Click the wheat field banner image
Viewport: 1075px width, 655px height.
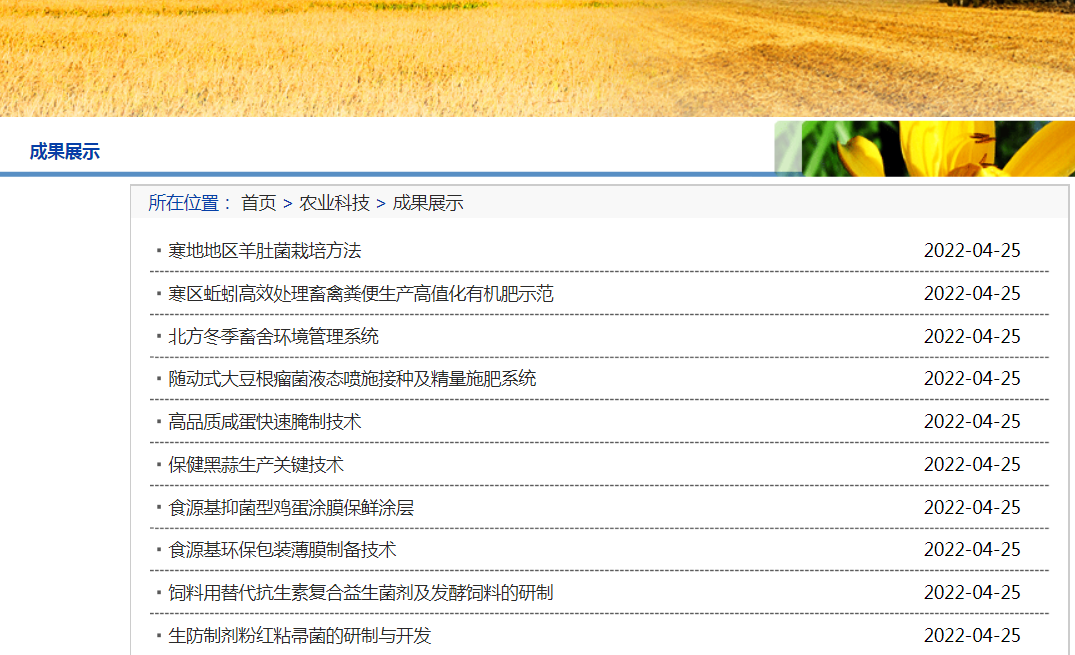pyautogui.click(x=538, y=58)
